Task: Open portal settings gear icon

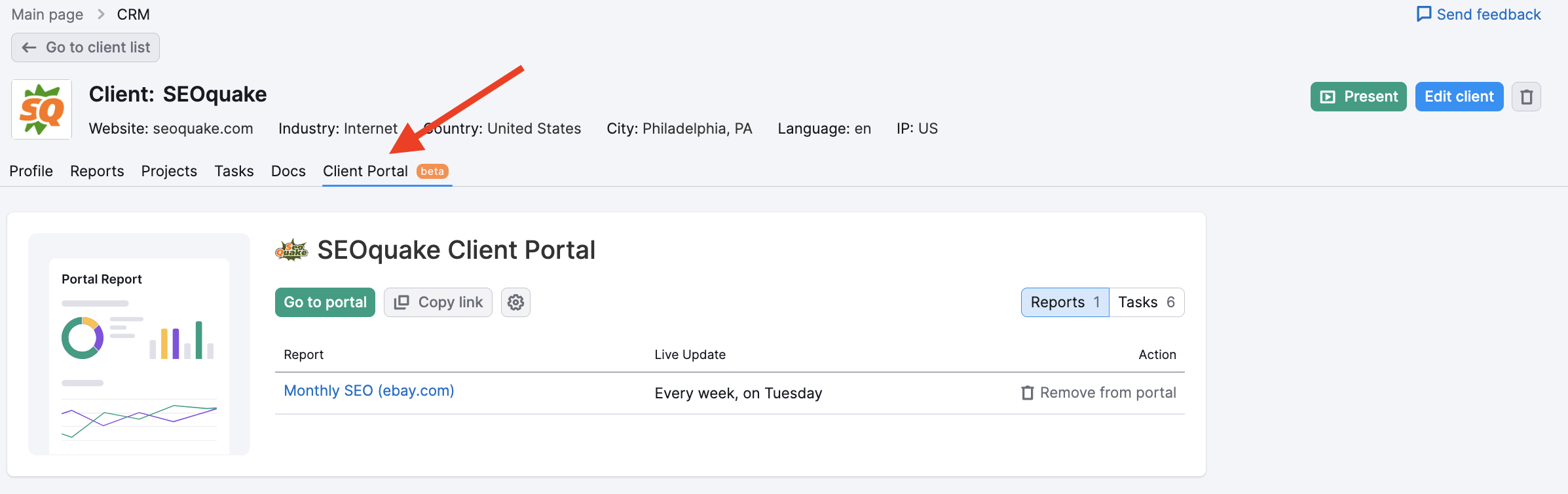Action: point(515,302)
